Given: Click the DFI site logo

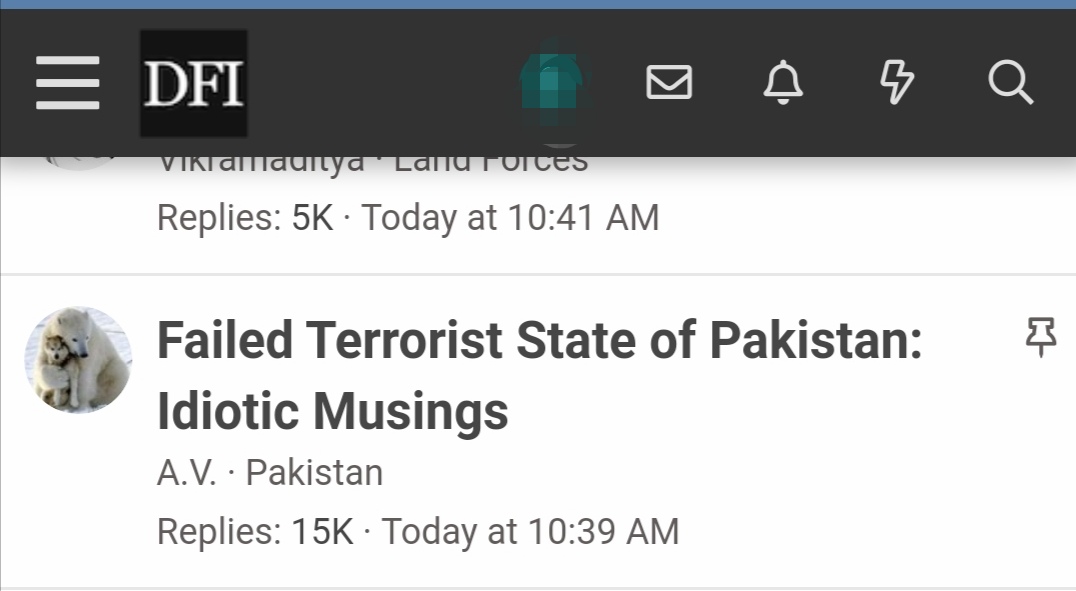Looking at the screenshot, I should (x=194, y=83).
